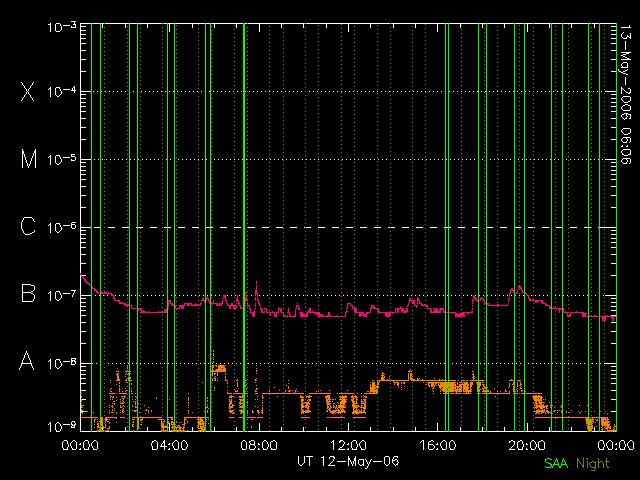This screenshot has width=640, height=480.
Task: Select the 10⁻⁴ y-axis tick label
Action: pos(62,92)
